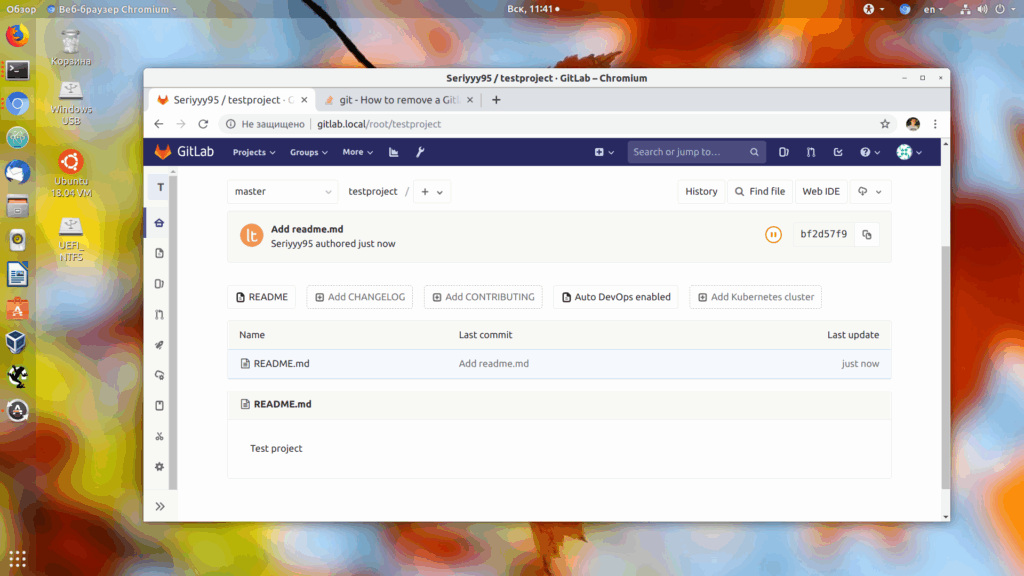1024x576 pixels.
Task: Copy commit SHA bf2d57f9 to clipboard
Action: pos(867,234)
